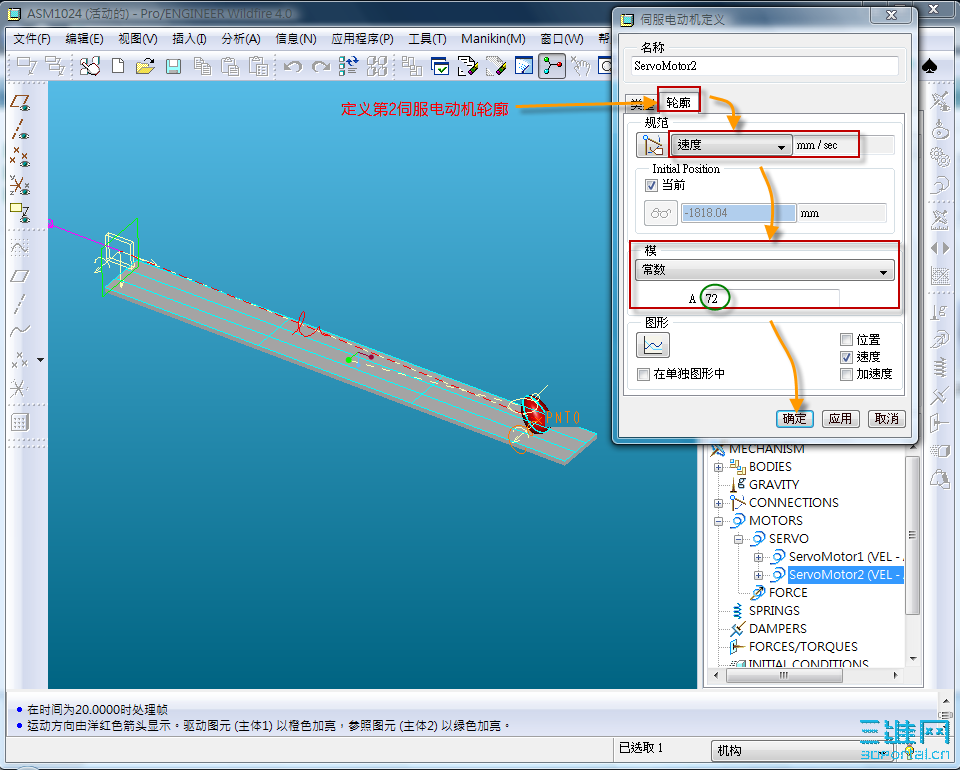The width and height of the screenshot is (960, 770).
Task: Click the Open folder icon in toolbar
Action: (145, 65)
